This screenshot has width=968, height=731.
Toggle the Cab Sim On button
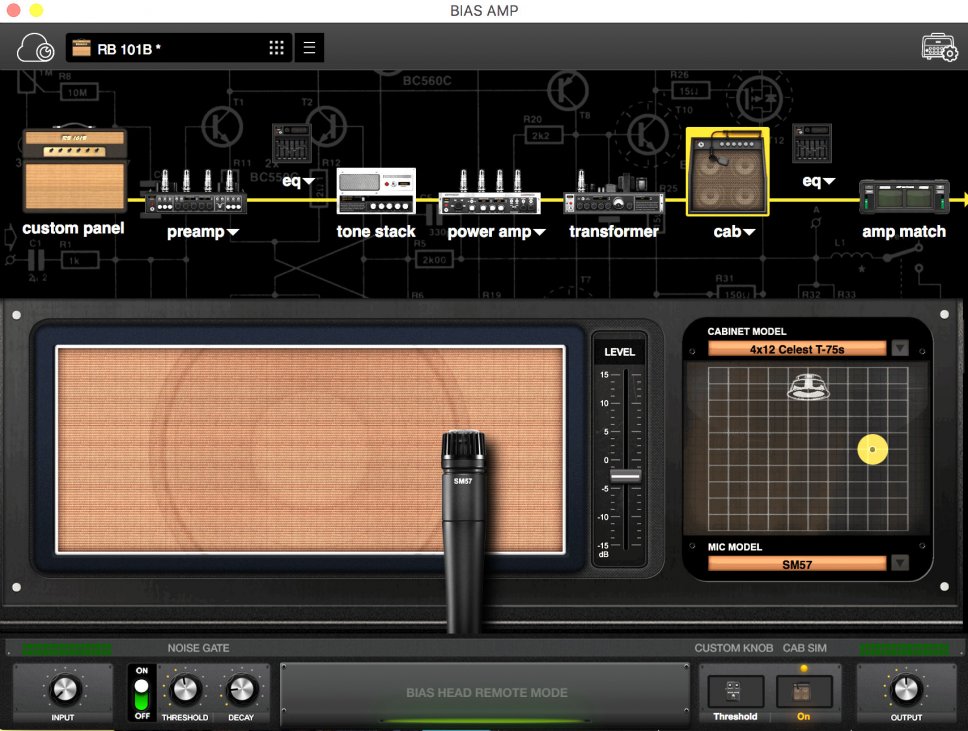pos(804,692)
